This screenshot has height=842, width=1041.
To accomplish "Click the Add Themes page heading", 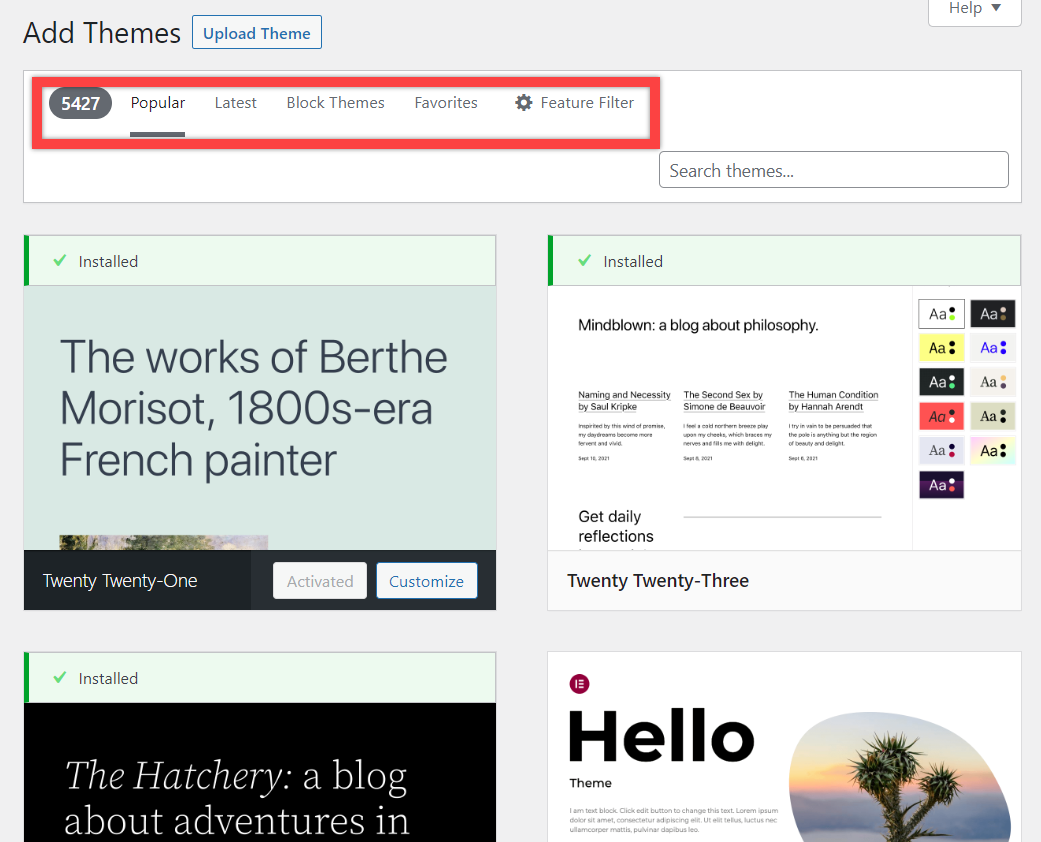I will pos(102,33).
